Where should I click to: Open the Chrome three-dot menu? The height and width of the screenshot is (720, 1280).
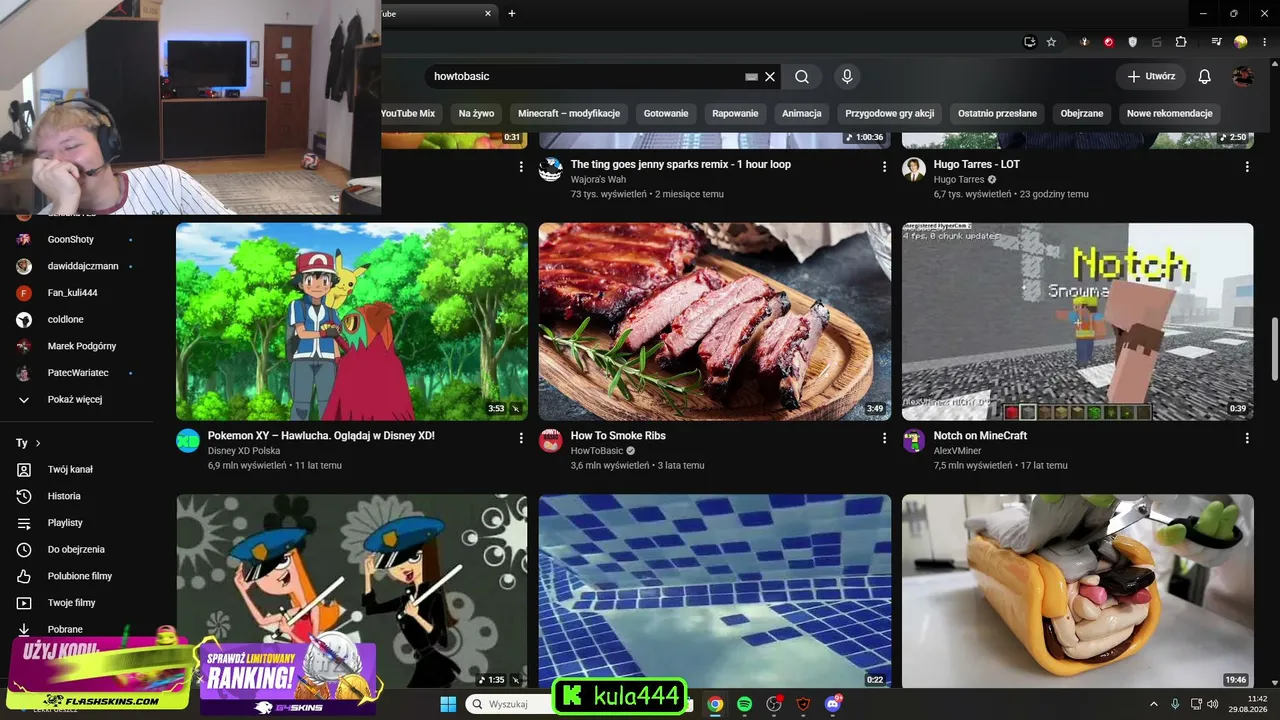1264,42
